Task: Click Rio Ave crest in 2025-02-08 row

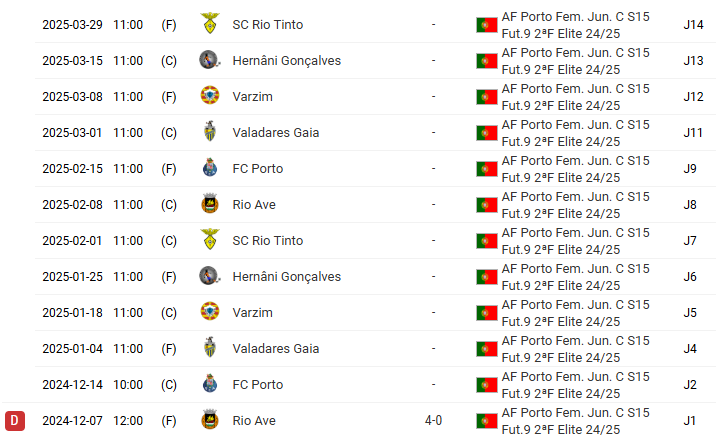Action: pos(210,204)
